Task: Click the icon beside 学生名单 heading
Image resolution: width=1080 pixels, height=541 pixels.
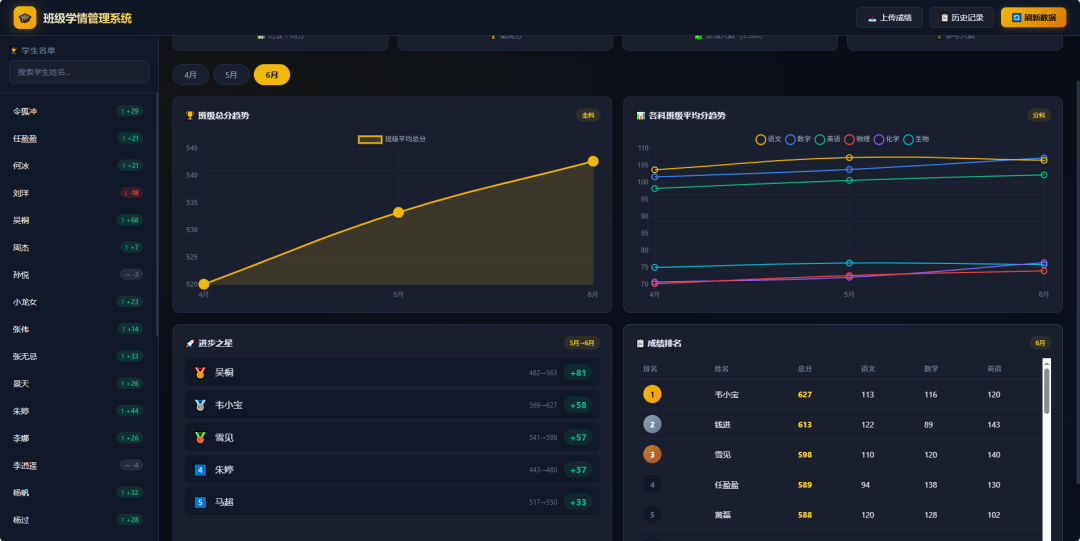Action: click(x=14, y=51)
